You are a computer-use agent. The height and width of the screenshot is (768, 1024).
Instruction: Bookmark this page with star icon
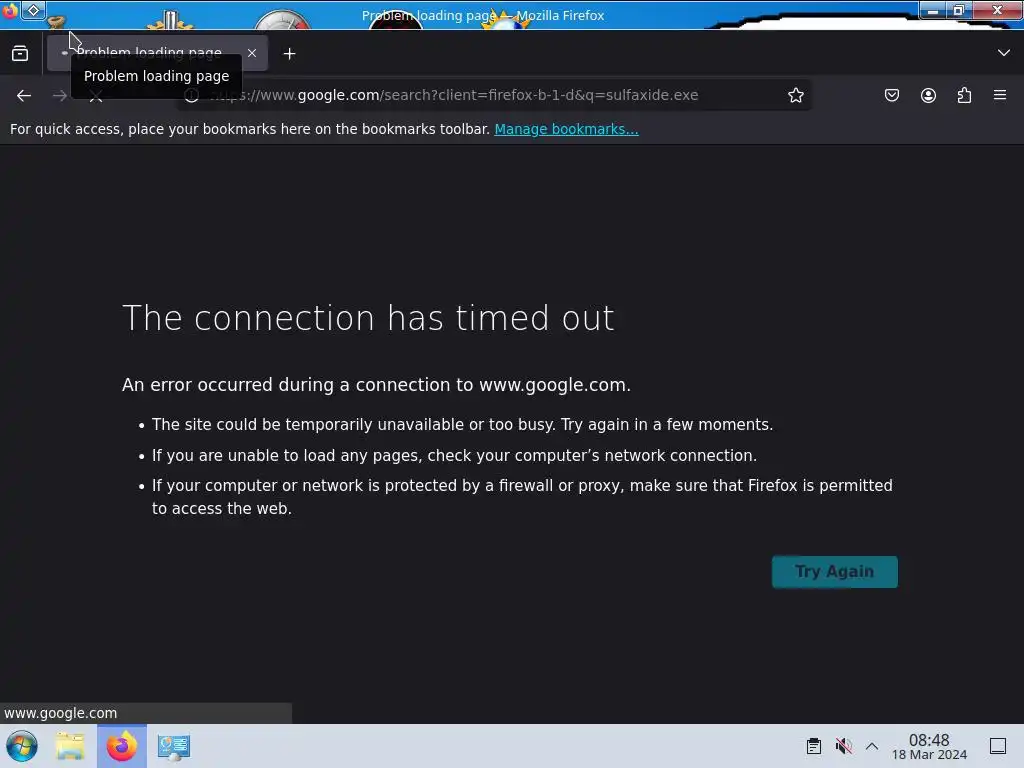tap(795, 95)
